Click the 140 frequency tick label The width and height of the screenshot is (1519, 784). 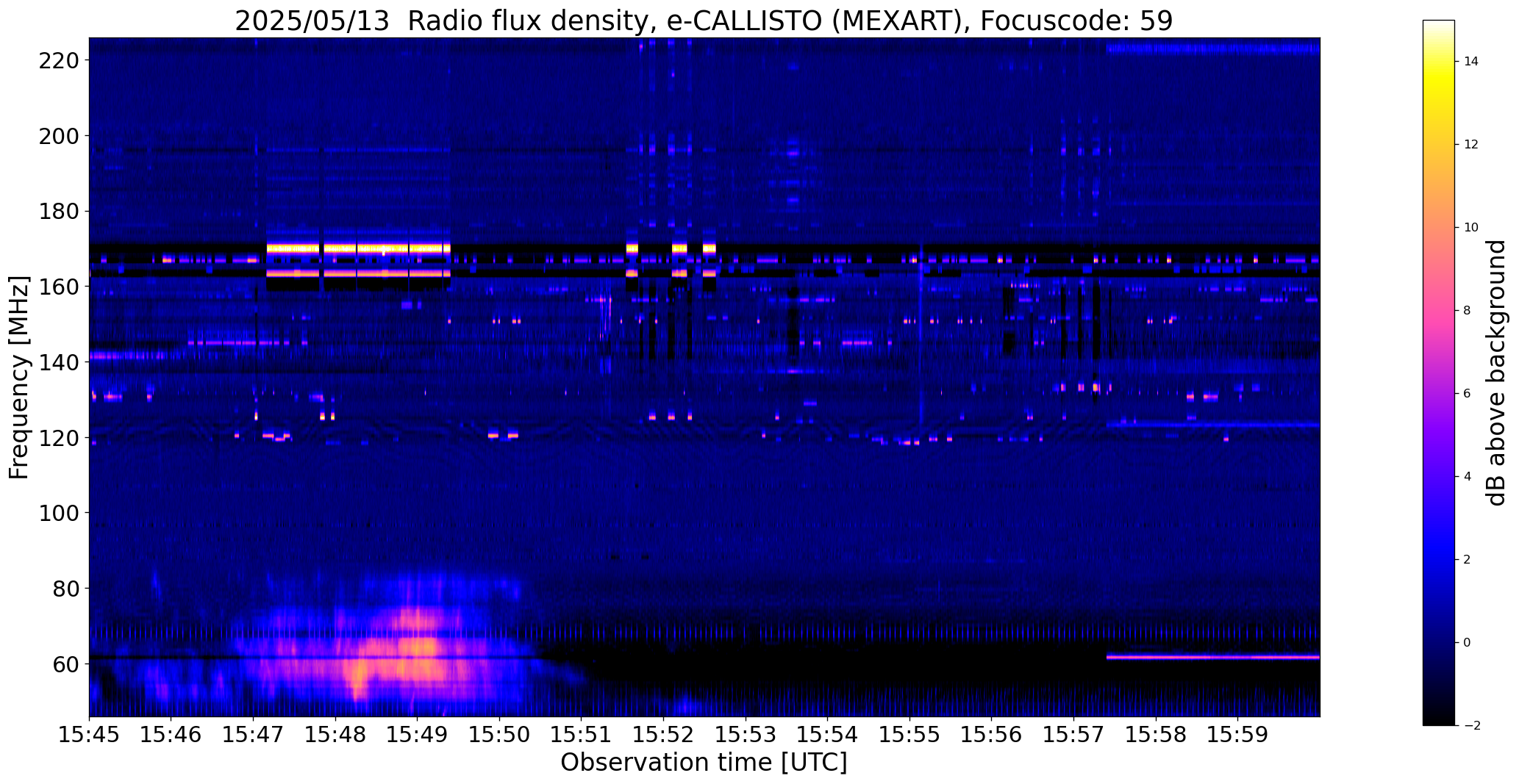[60, 362]
